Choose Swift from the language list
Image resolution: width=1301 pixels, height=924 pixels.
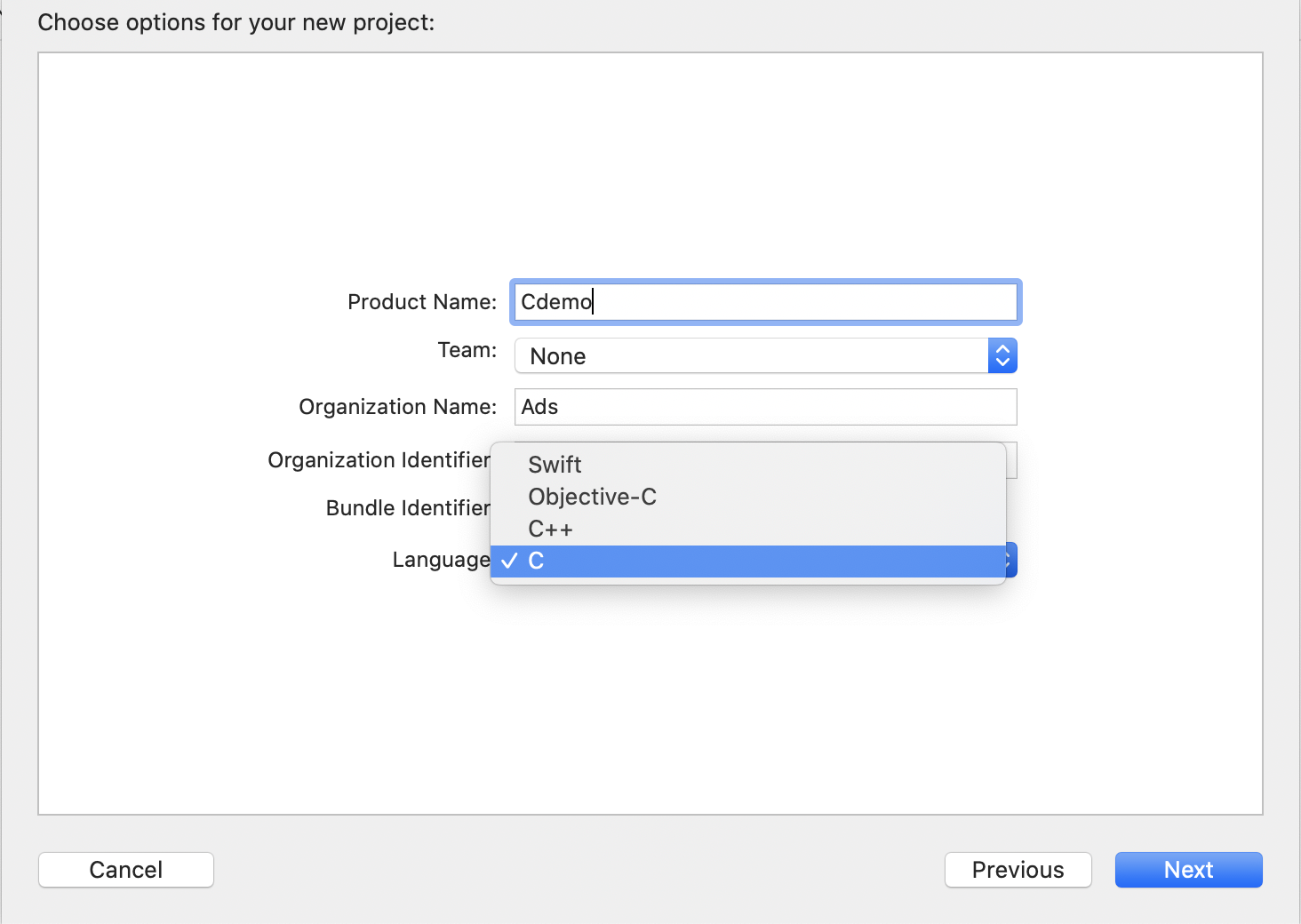click(x=555, y=465)
